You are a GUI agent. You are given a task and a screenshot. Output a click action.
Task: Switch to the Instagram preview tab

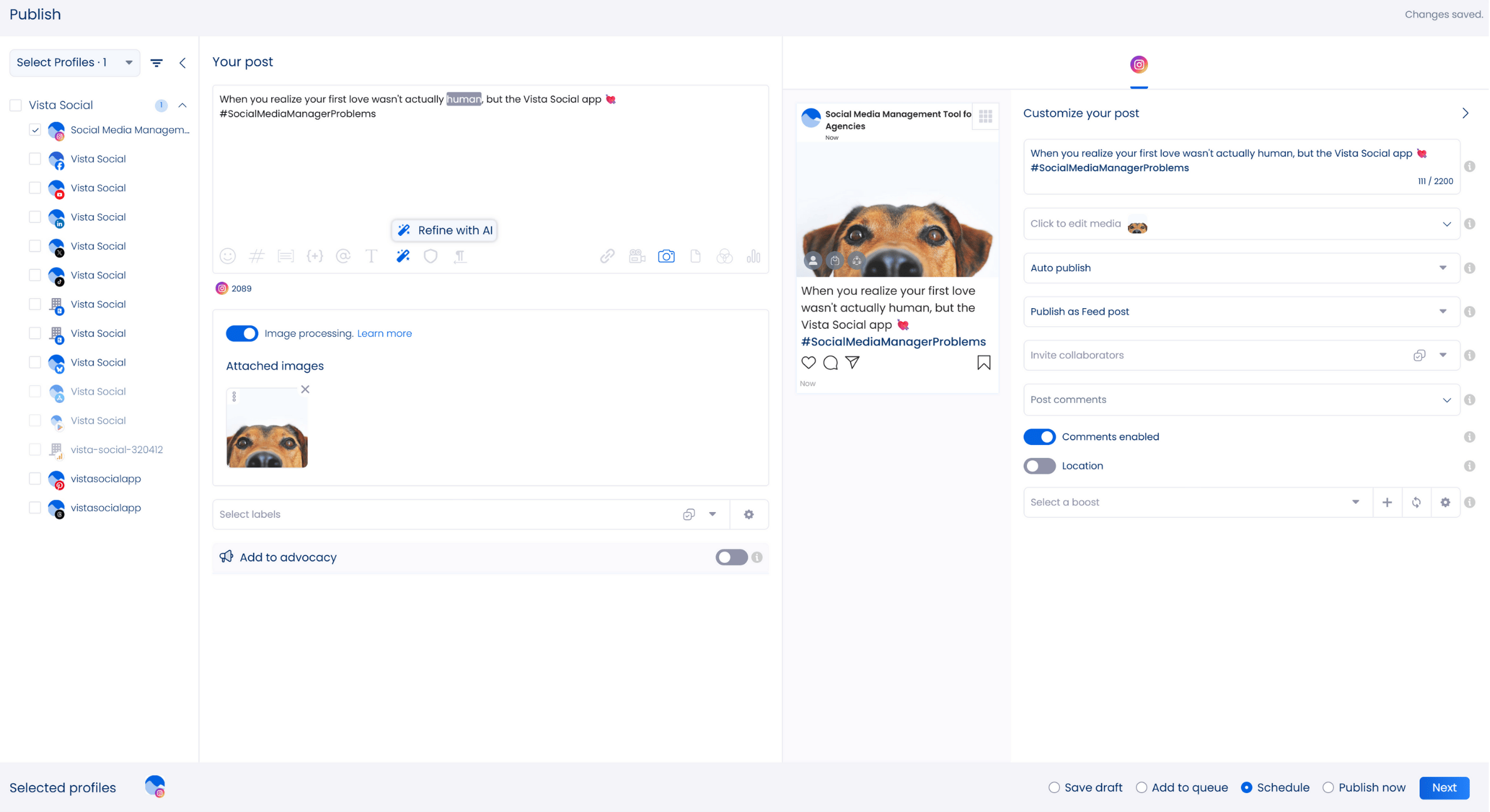1139,65
